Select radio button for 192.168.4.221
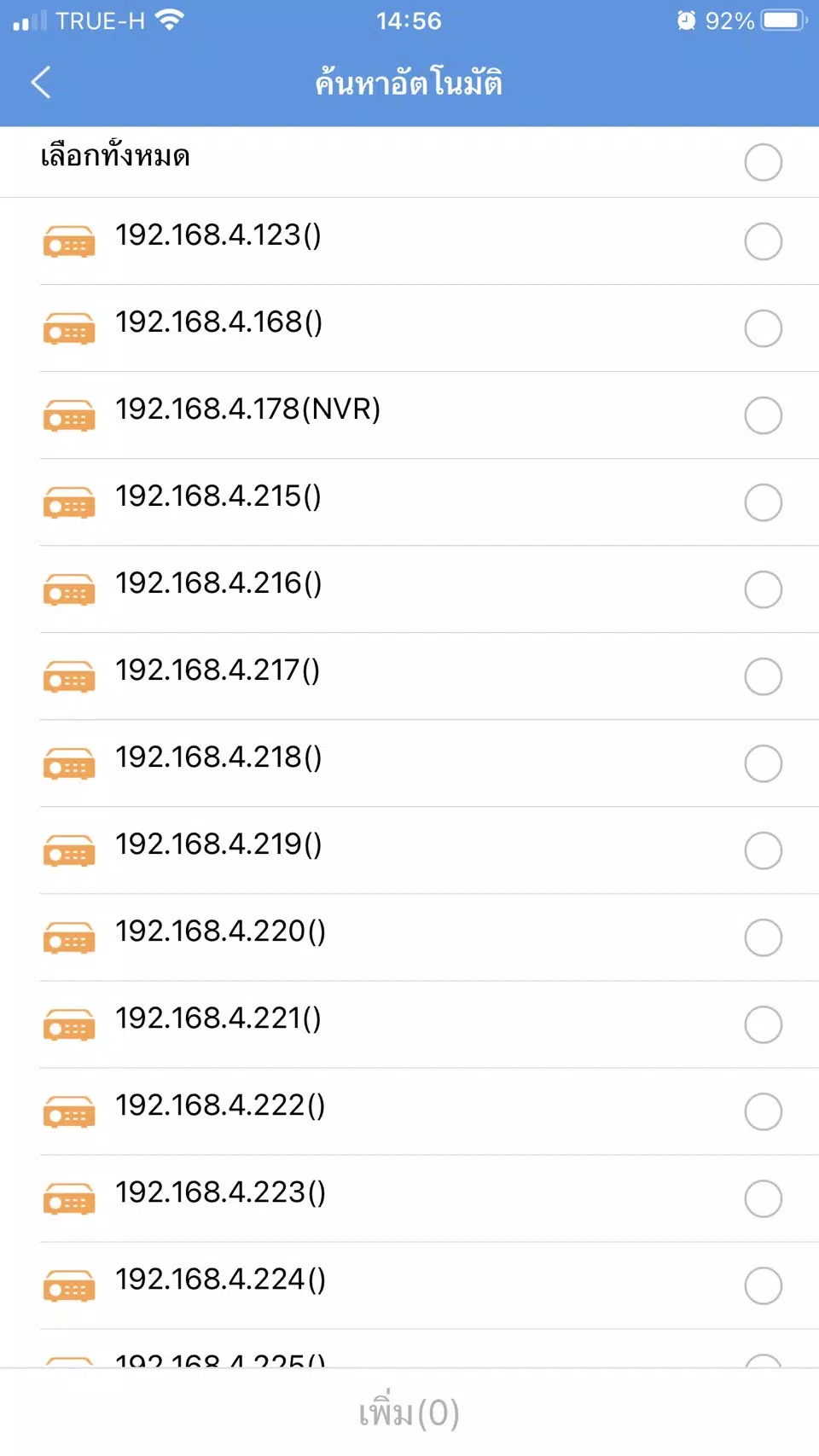Image resolution: width=819 pixels, height=1456 pixels. pos(763,1024)
